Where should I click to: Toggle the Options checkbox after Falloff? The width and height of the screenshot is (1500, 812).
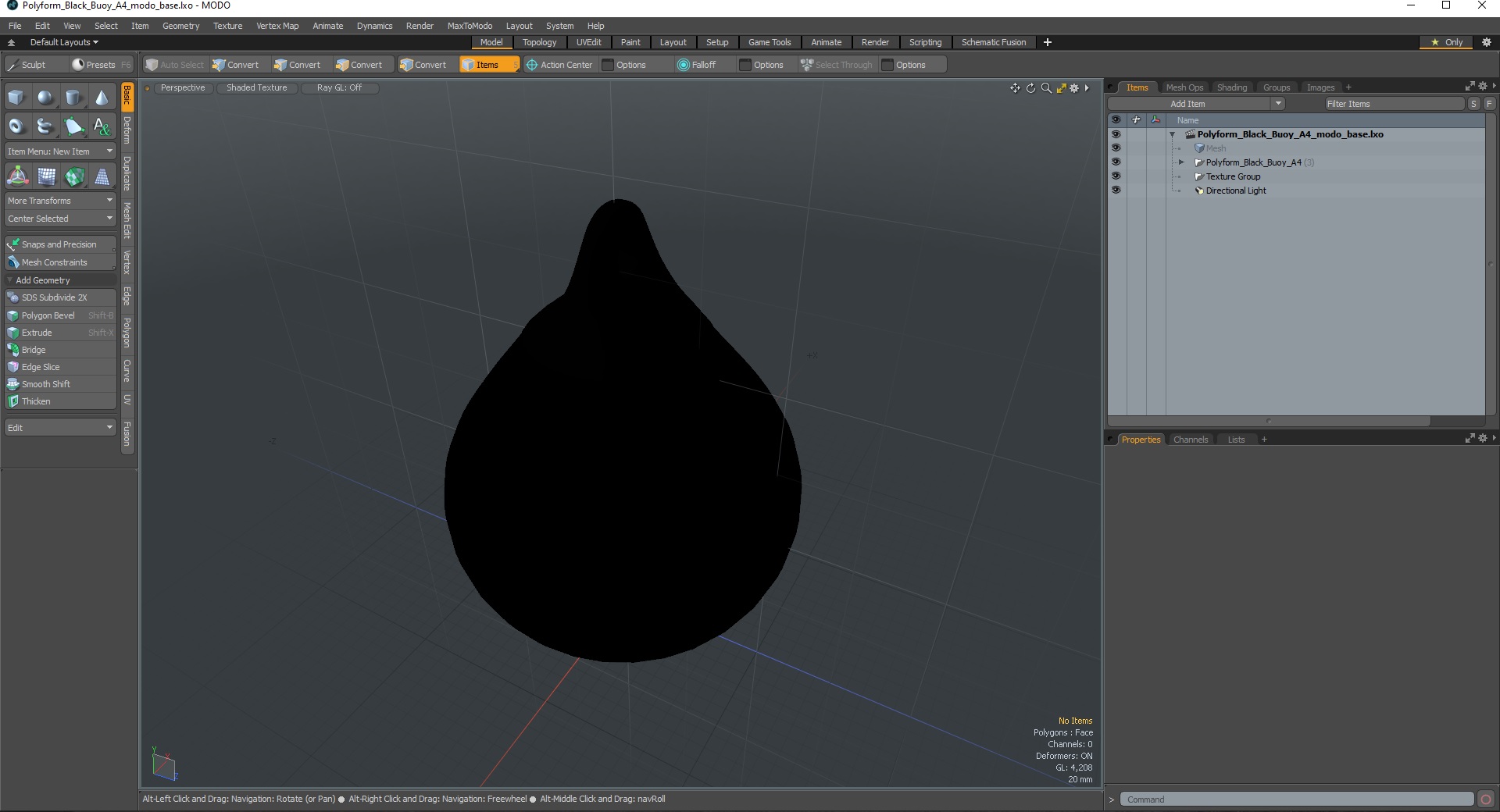[x=745, y=65]
